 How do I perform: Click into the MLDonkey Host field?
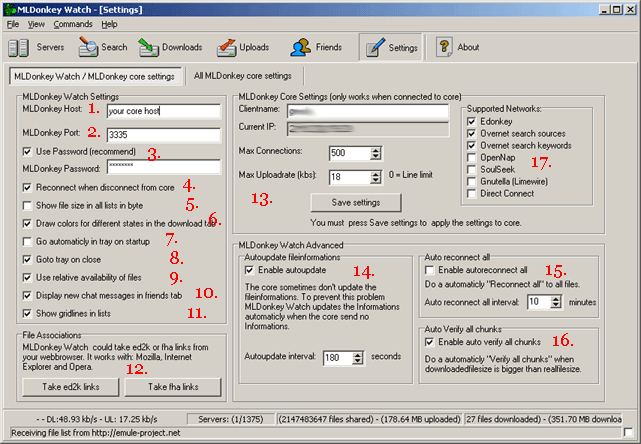coord(162,112)
